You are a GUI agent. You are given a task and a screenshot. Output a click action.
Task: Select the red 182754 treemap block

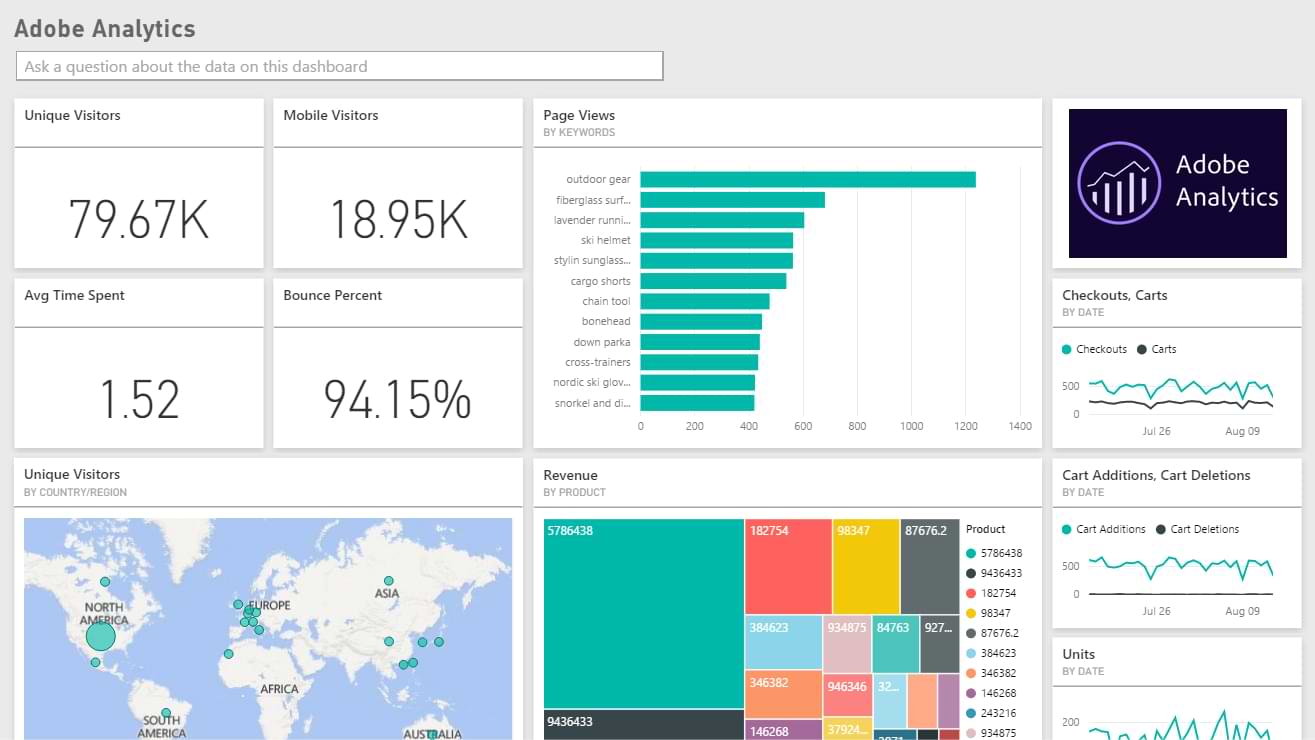pyautogui.click(x=787, y=566)
